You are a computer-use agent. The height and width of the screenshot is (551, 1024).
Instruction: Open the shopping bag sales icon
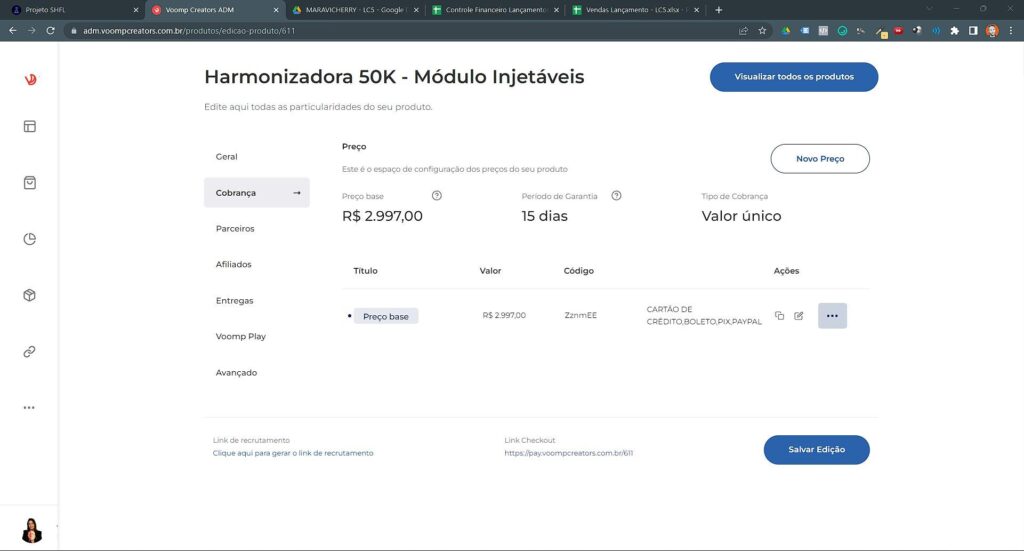(29, 183)
